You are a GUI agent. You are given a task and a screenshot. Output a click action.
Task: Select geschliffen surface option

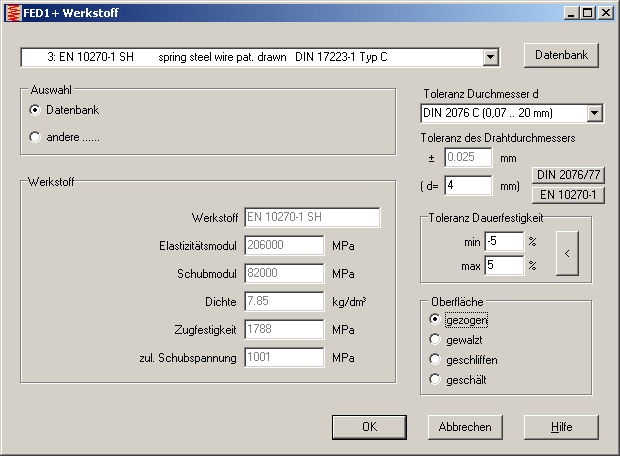[x=434, y=359]
